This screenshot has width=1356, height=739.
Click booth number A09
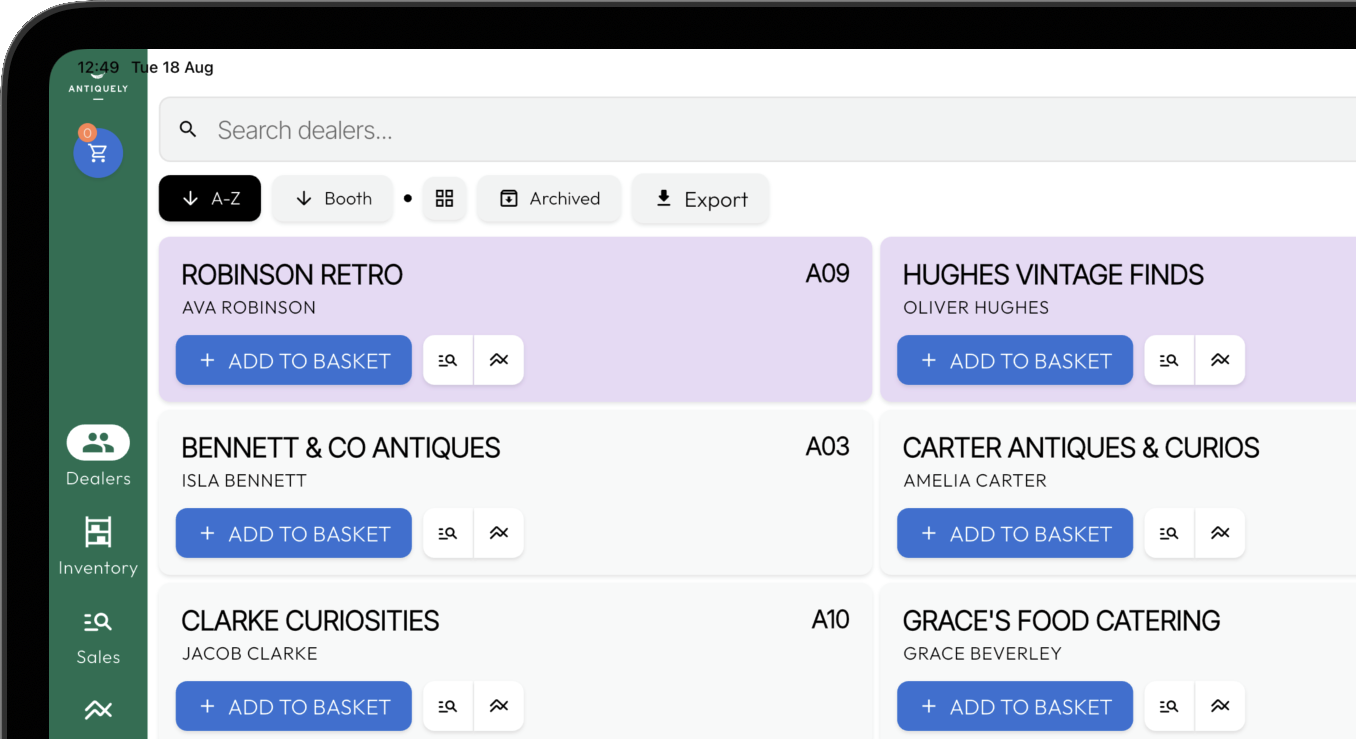(828, 274)
